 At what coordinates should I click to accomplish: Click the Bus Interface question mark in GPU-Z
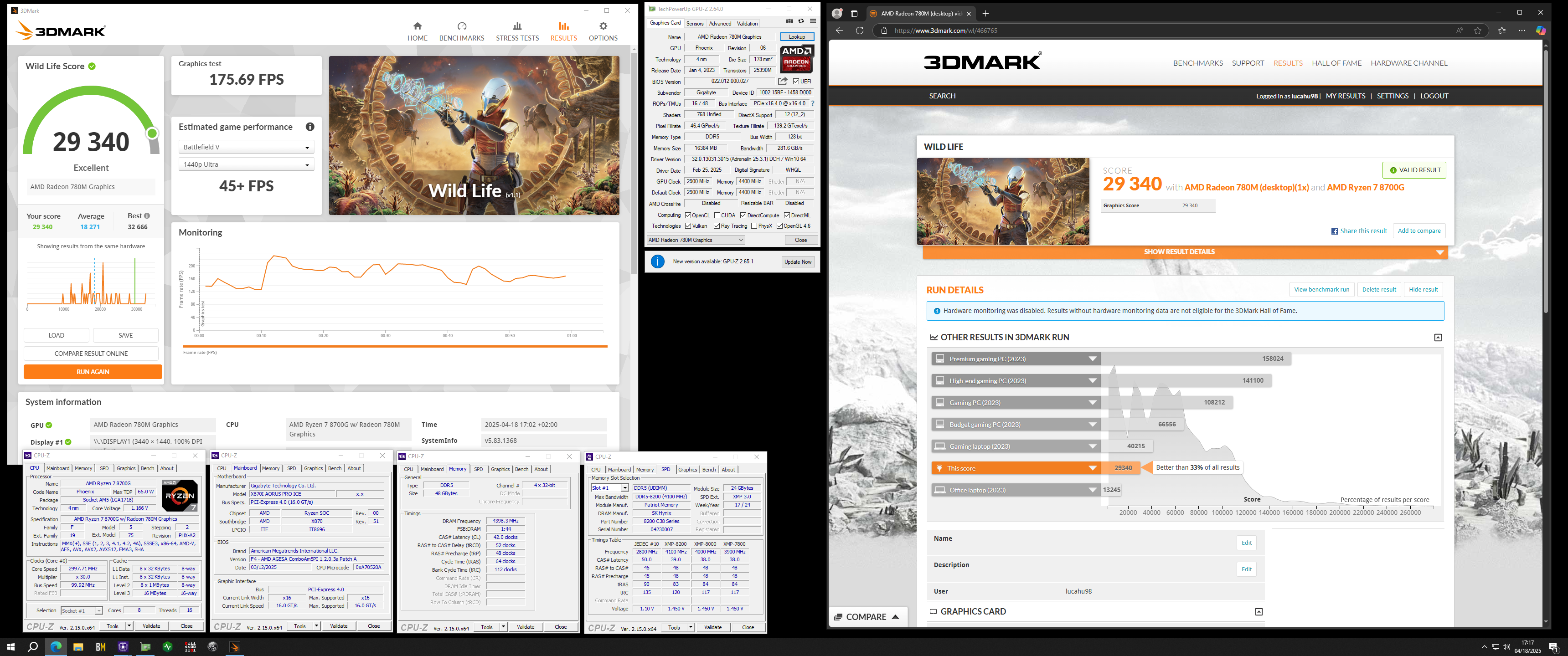point(813,103)
